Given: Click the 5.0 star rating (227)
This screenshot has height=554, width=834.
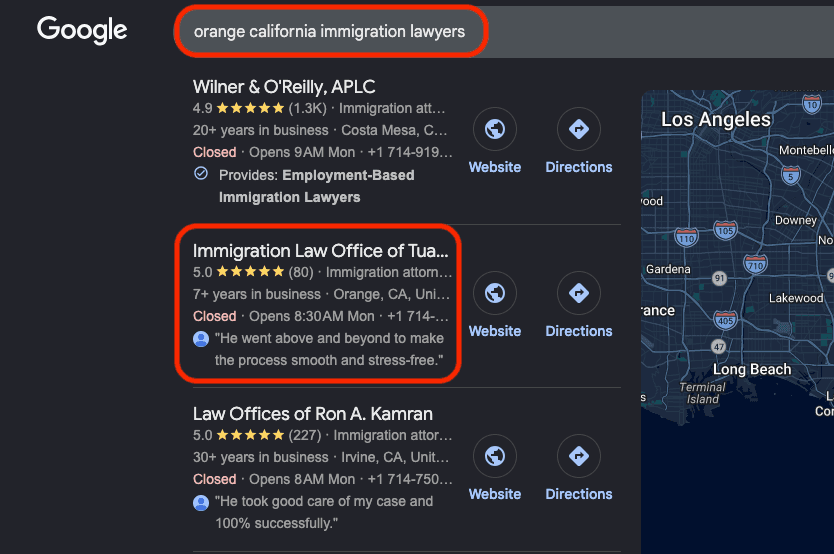Looking at the screenshot, I should tap(257, 435).
